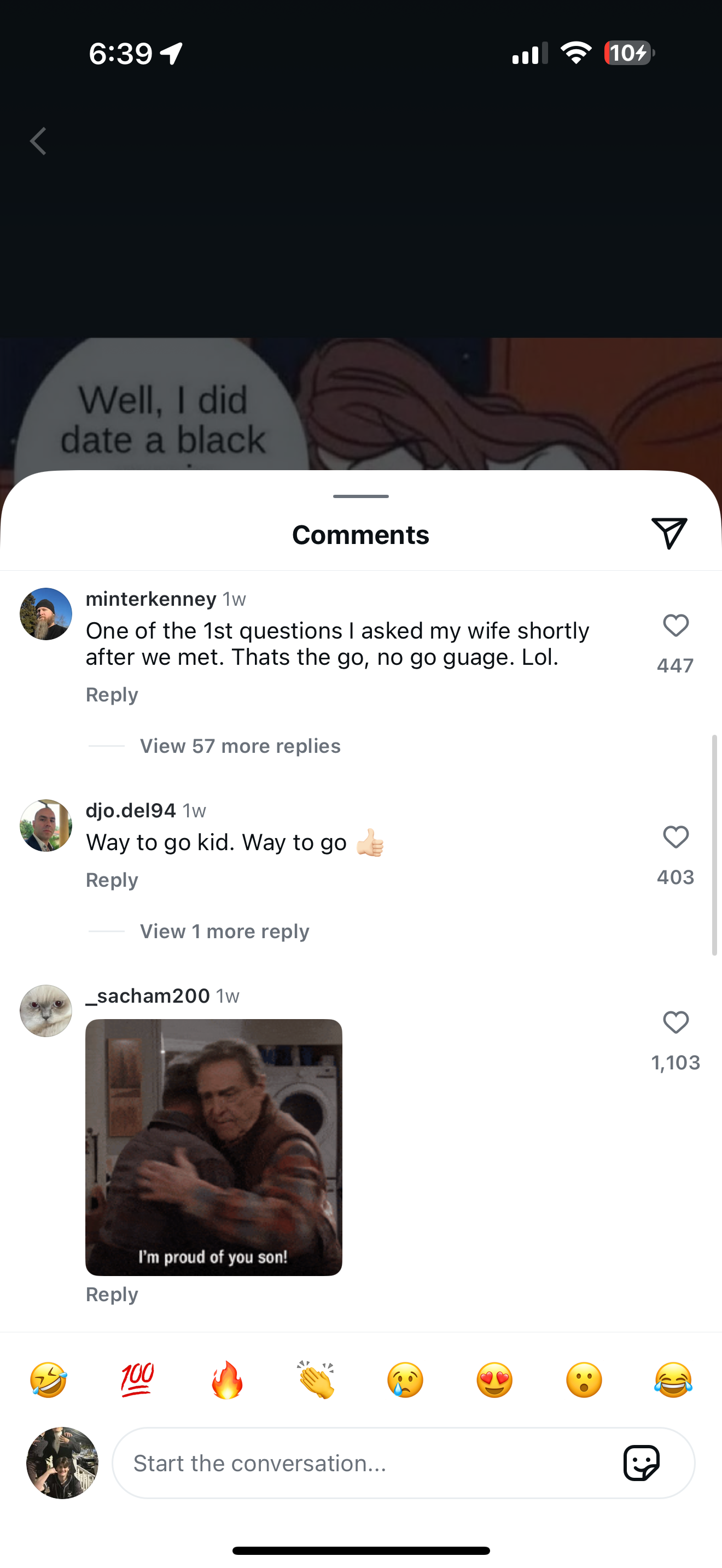
Task: Tap the back arrow chevron
Action: click(x=38, y=141)
